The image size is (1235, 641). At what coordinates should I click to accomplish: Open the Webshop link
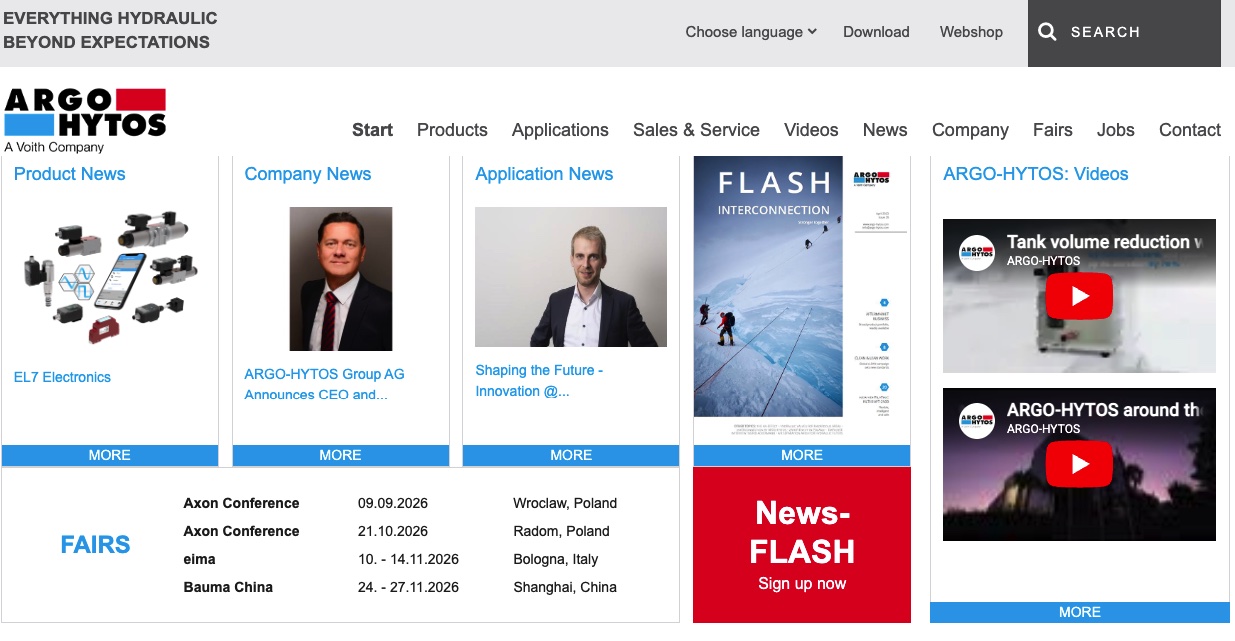tap(971, 32)
